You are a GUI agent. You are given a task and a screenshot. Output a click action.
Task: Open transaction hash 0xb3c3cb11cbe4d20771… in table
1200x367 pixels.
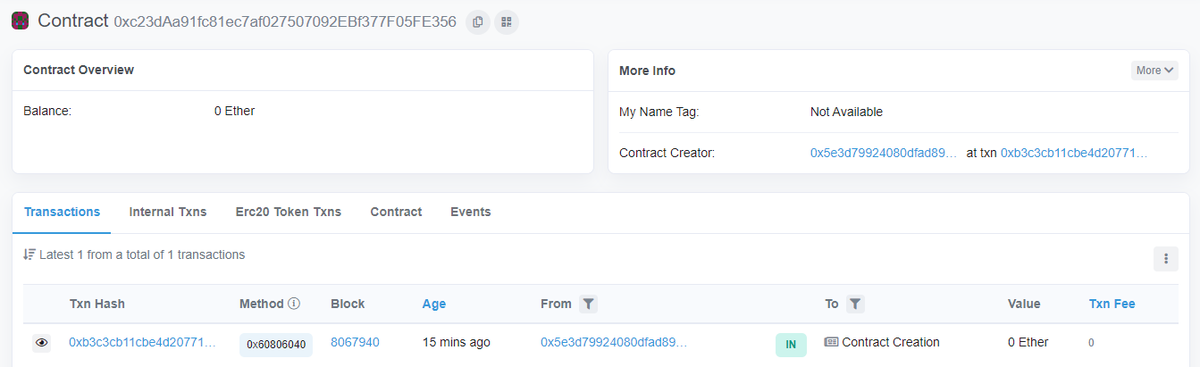pyautogui.click(x=143, y=342)
